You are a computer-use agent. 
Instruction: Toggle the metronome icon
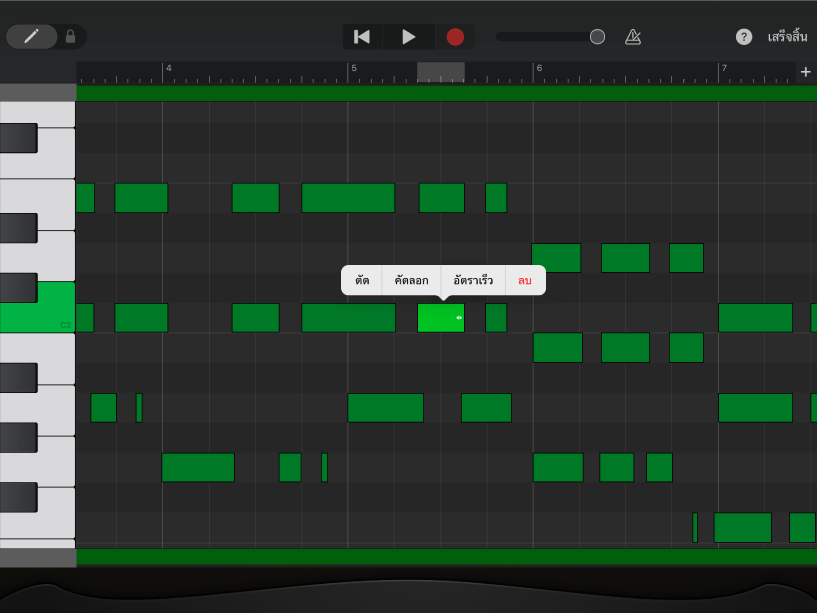point(633,37)
